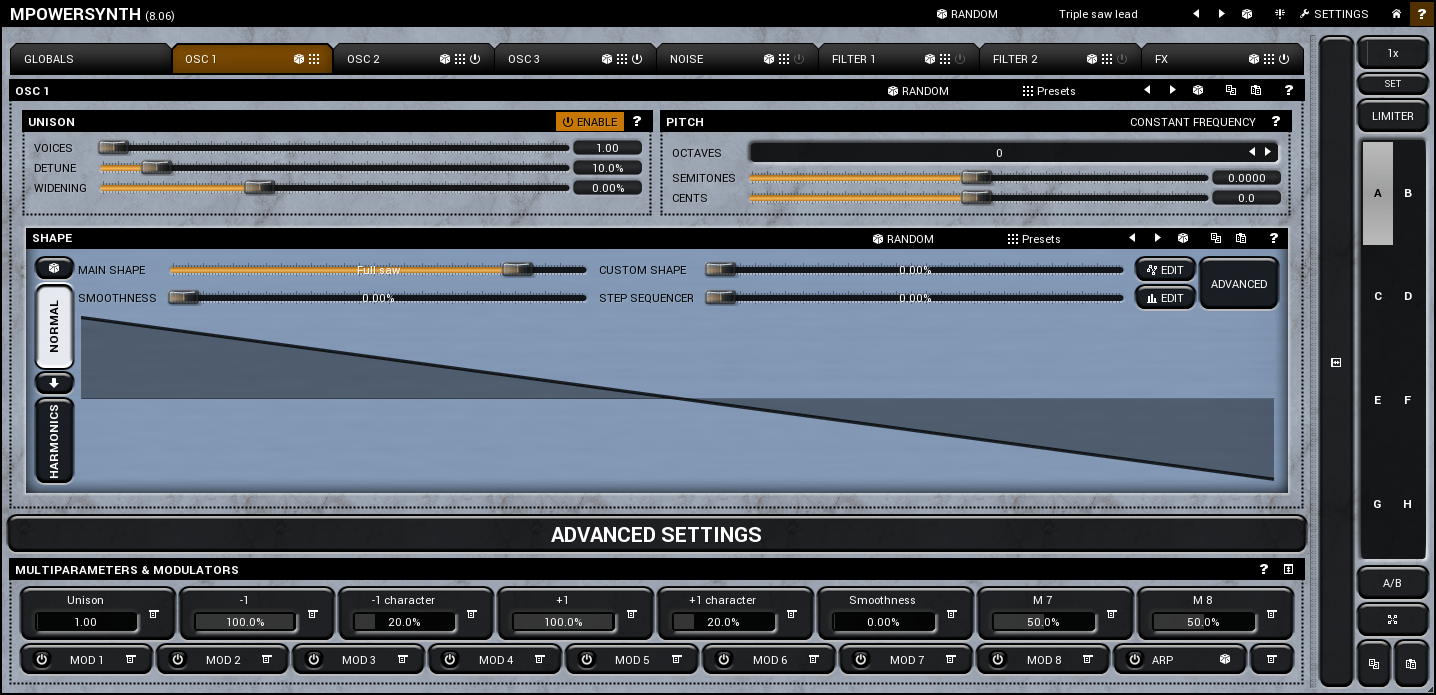Viewport: 1436px width, 695px height.
Task: Toggle NOISE power switch on tab
Action: coord(799,59)
